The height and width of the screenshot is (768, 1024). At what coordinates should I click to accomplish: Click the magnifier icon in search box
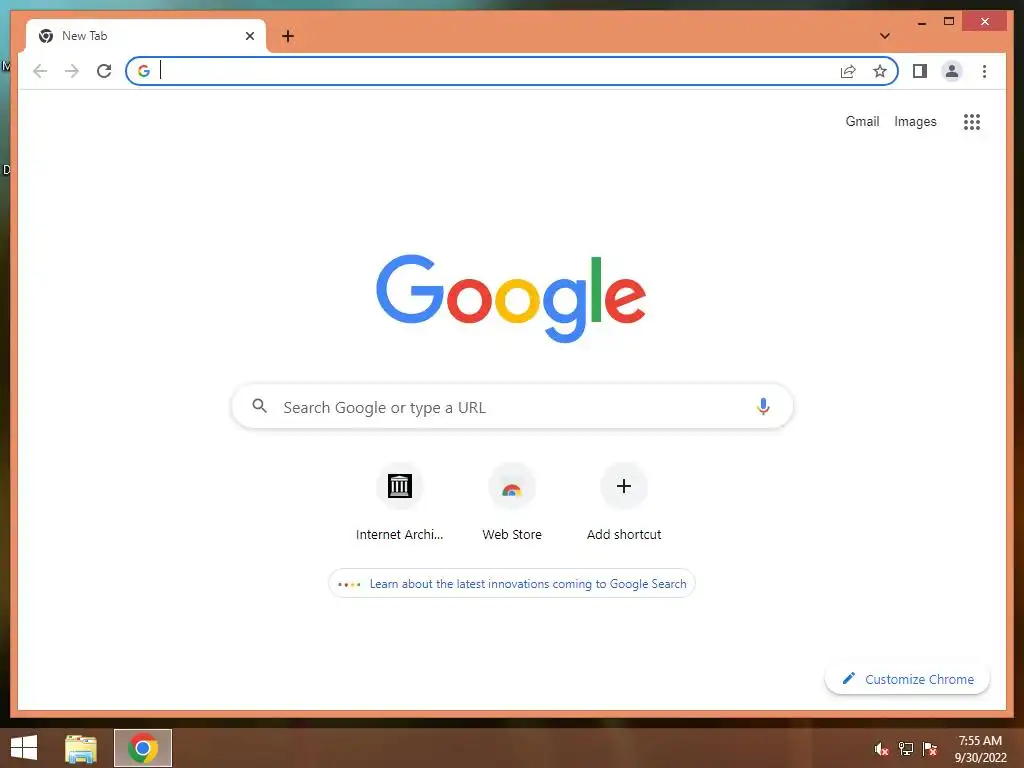(x=259, y=406)
